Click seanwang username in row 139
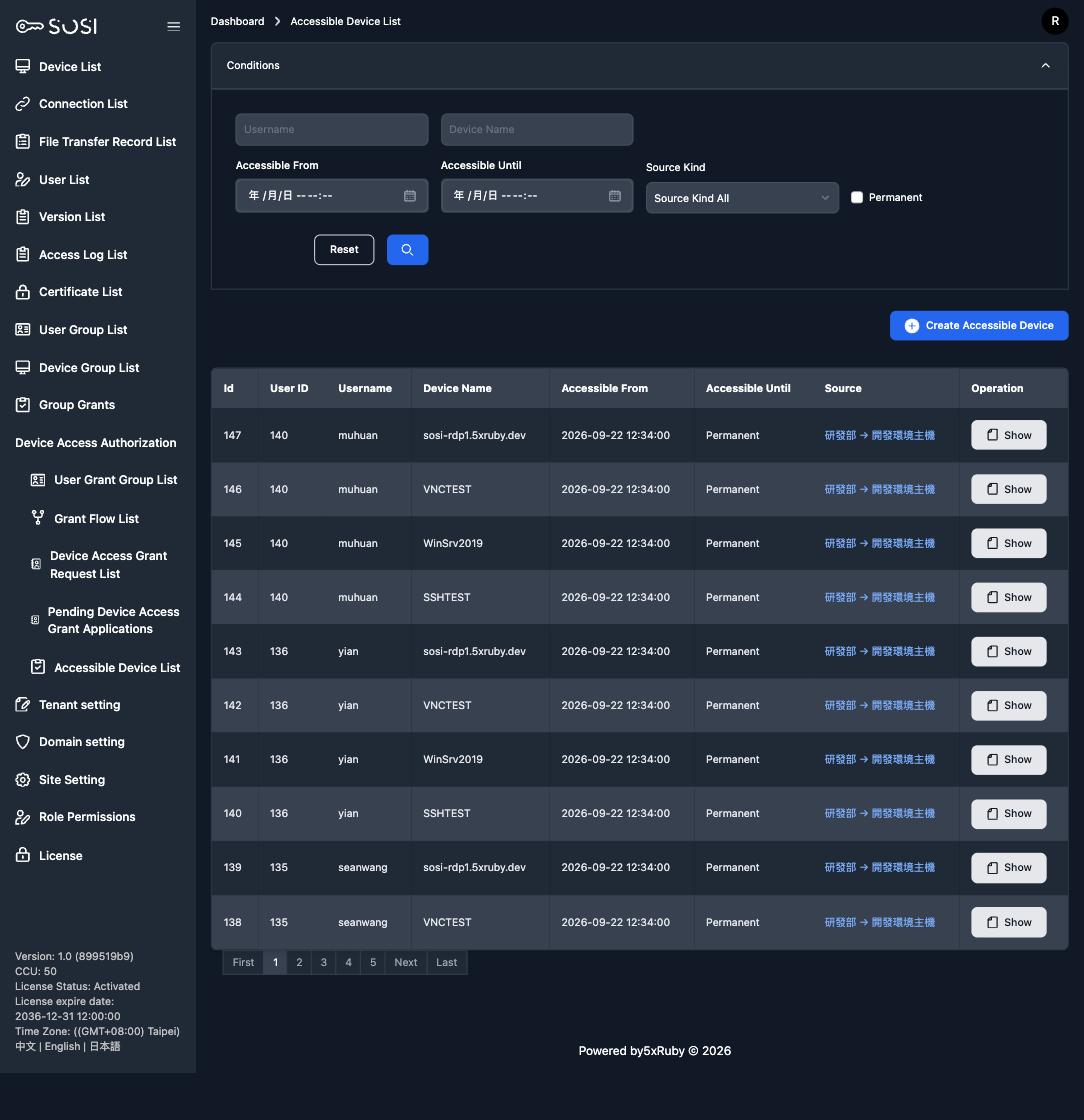 click(x=363, y=867)
